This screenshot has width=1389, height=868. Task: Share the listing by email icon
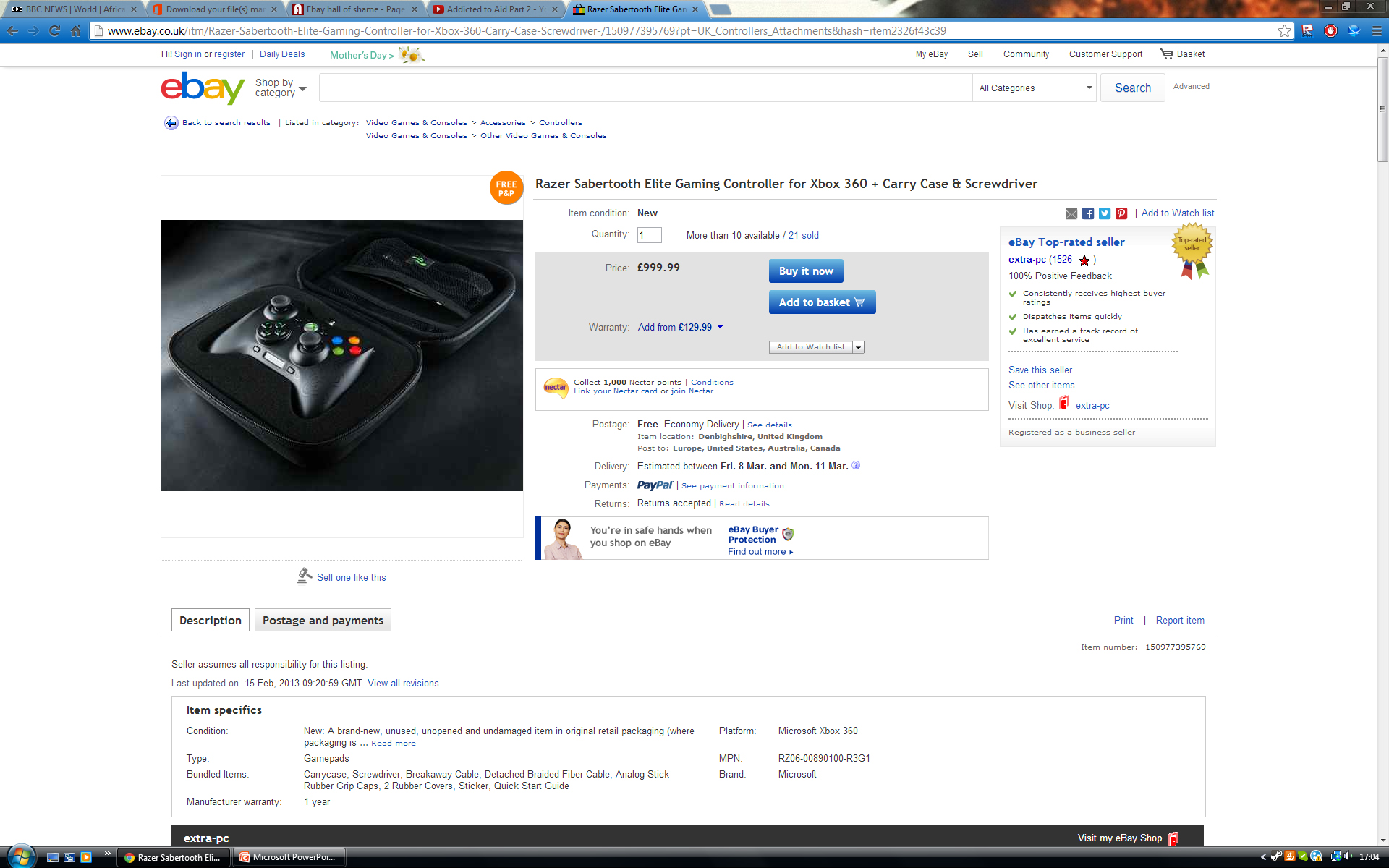pyautogui.click(x=1071, y=213)
